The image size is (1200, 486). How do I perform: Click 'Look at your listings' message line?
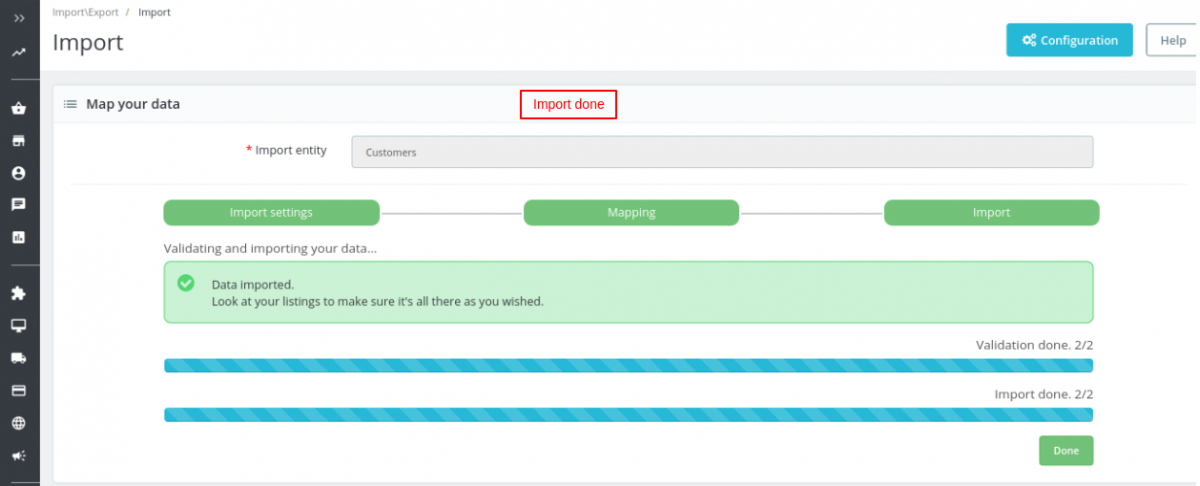tap(378, 301)
